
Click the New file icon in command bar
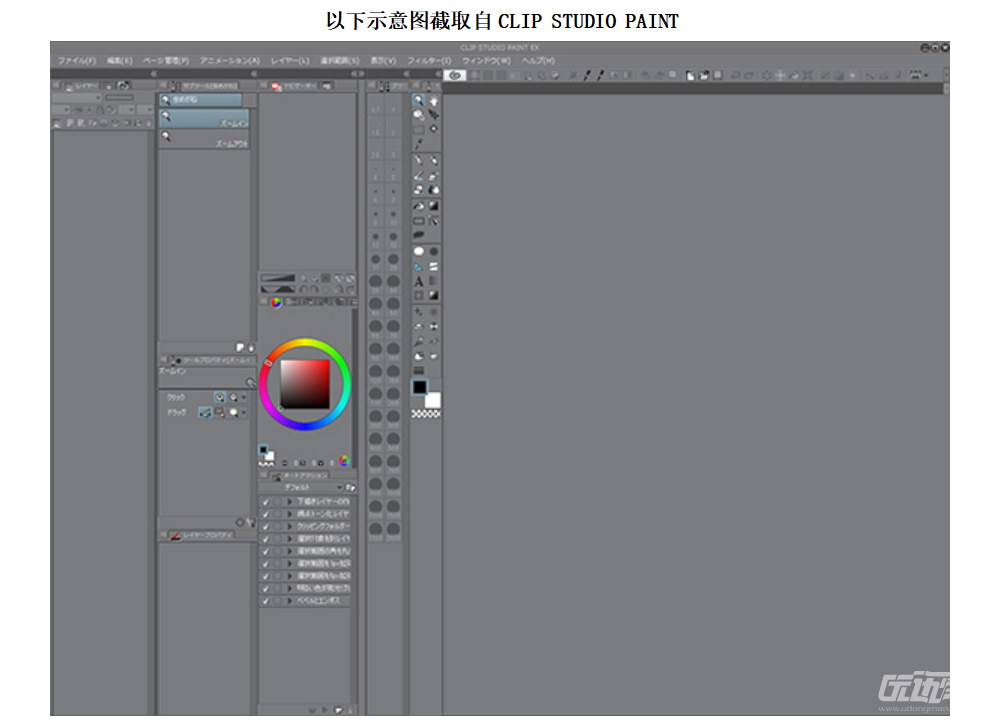point(691,76)
